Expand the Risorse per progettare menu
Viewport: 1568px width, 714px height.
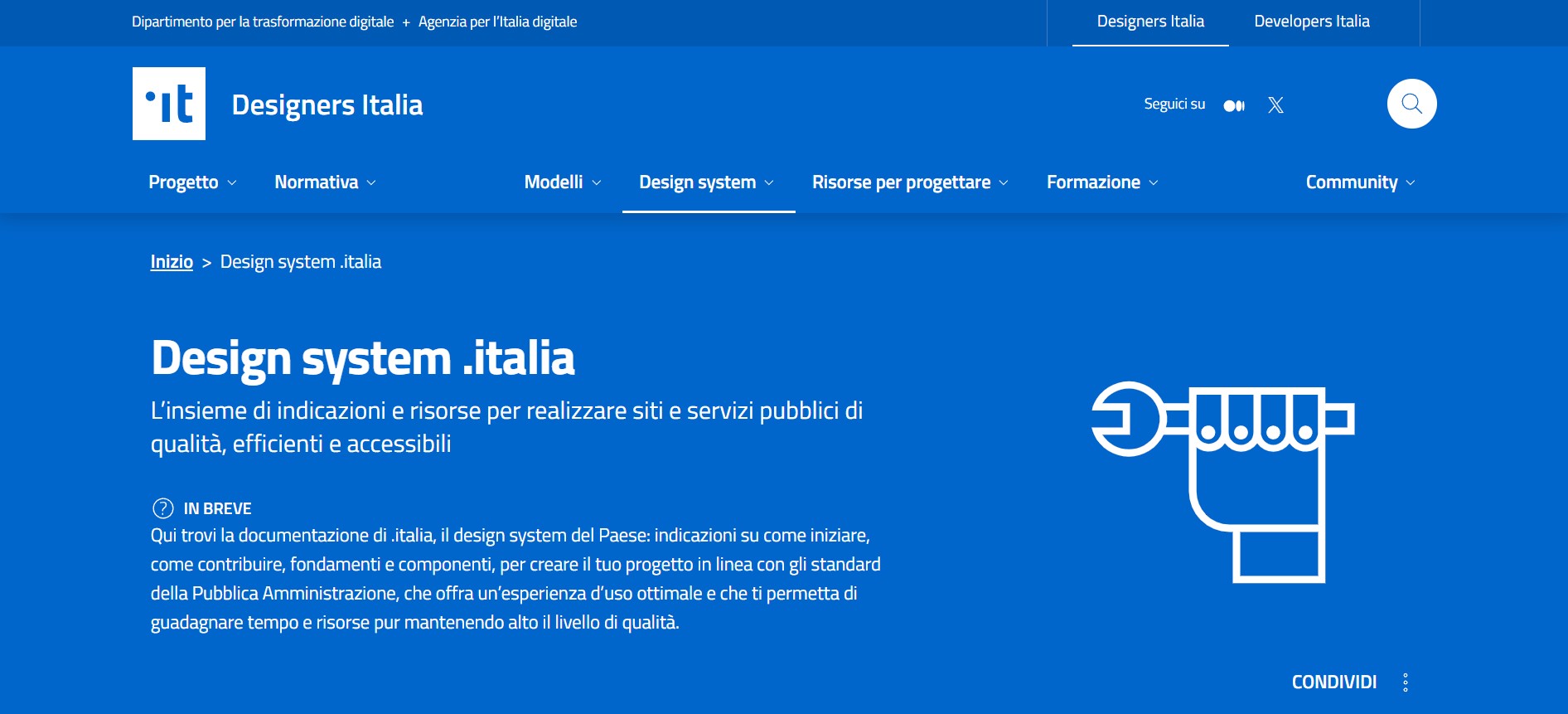pyautogui.click(x=910, y=182)
